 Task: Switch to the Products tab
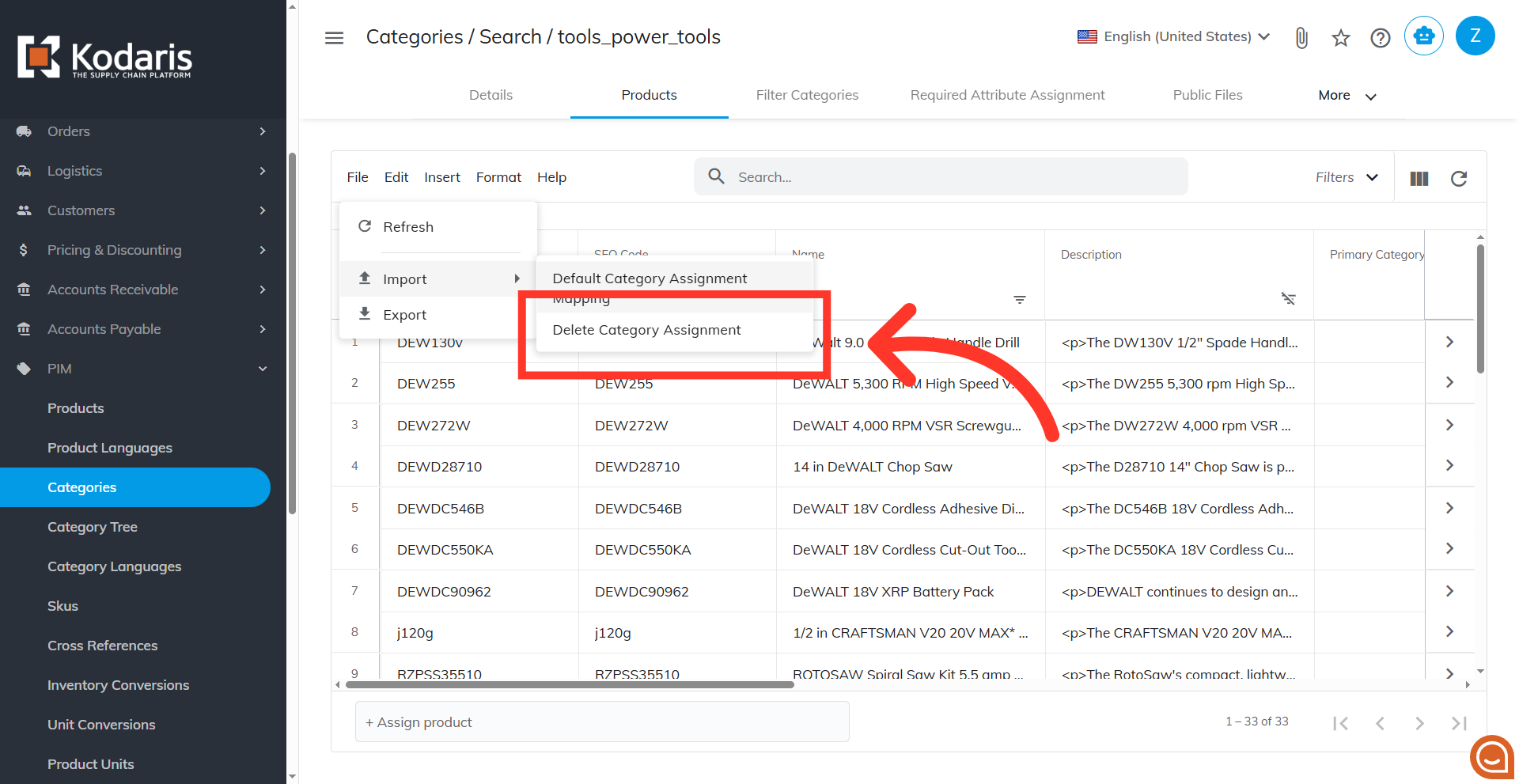650,95
